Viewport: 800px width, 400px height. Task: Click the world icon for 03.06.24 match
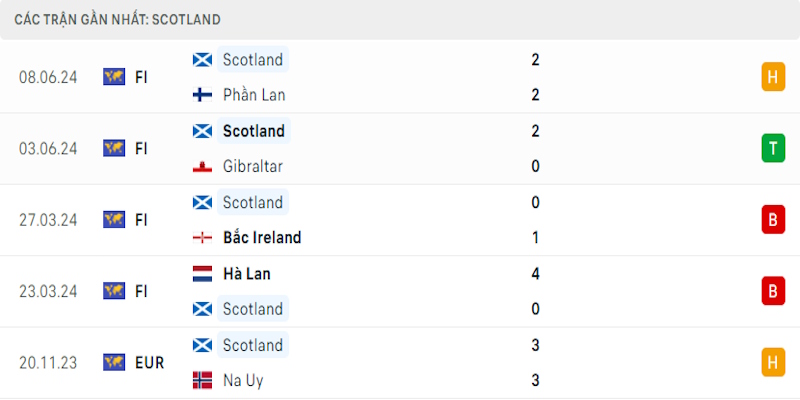point(114,148)
